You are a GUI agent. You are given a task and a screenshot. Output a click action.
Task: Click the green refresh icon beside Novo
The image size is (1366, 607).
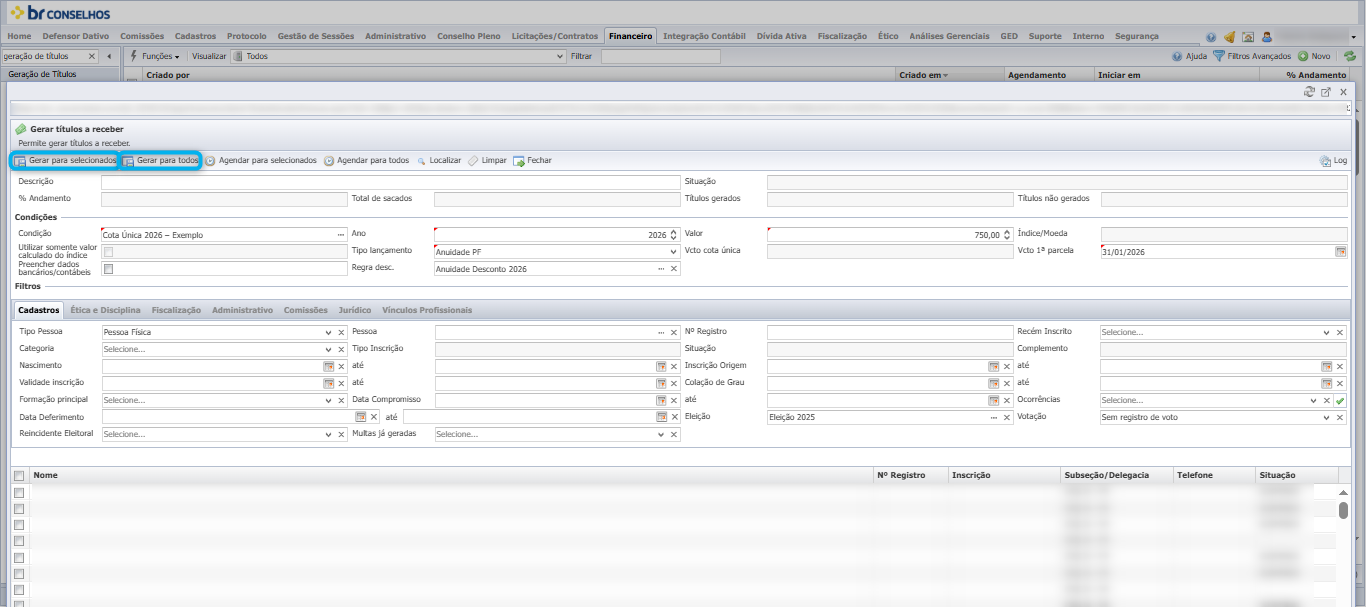pos(1350,56)
